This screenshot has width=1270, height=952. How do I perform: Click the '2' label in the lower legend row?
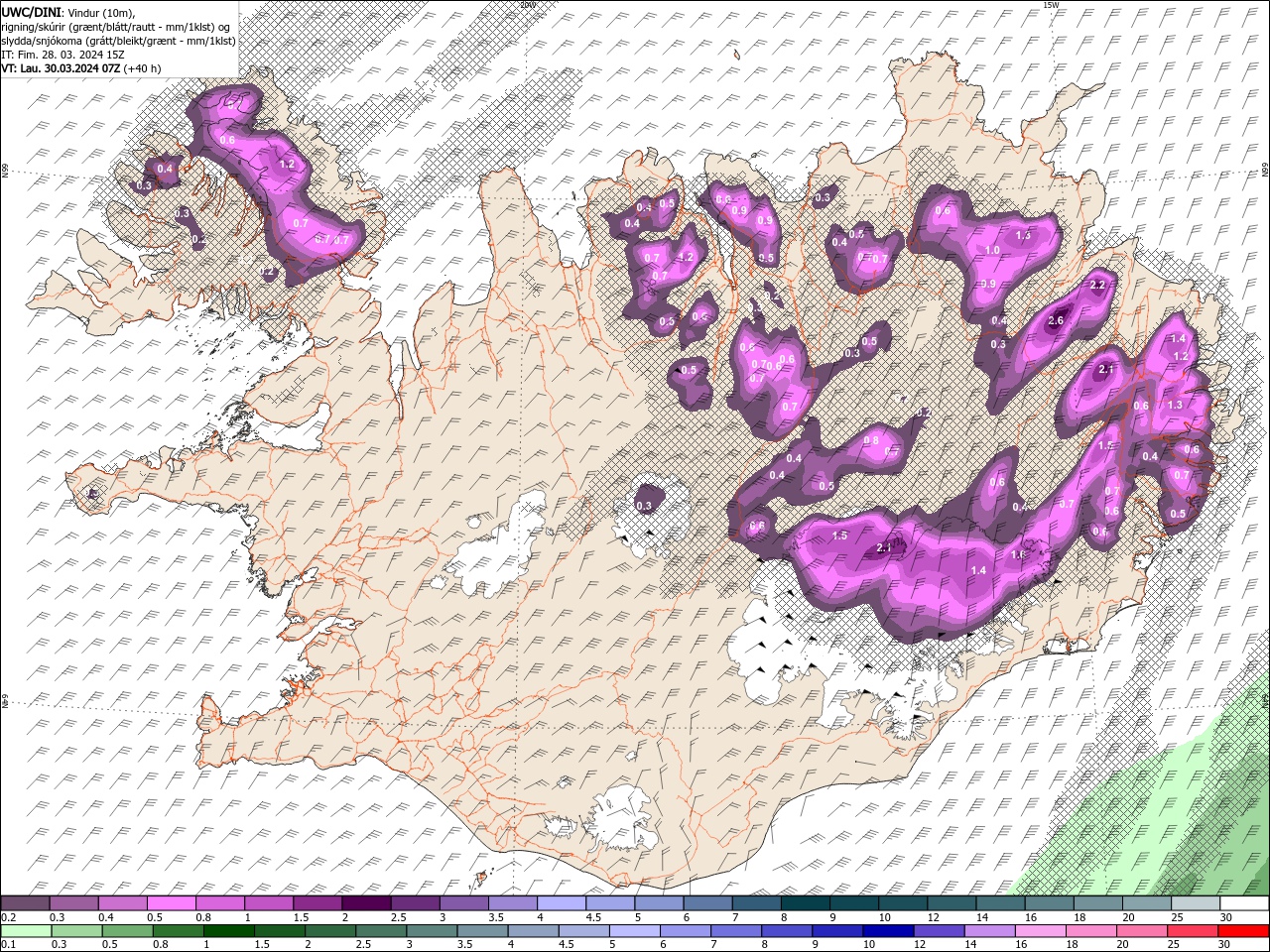click(309, 944)
